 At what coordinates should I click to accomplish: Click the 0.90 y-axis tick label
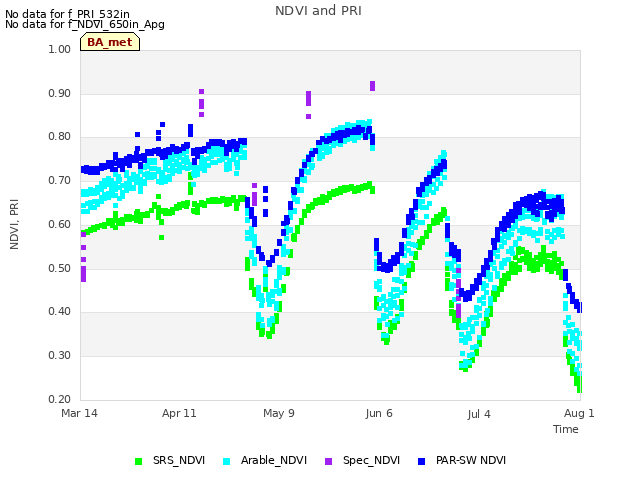(60, 93)
